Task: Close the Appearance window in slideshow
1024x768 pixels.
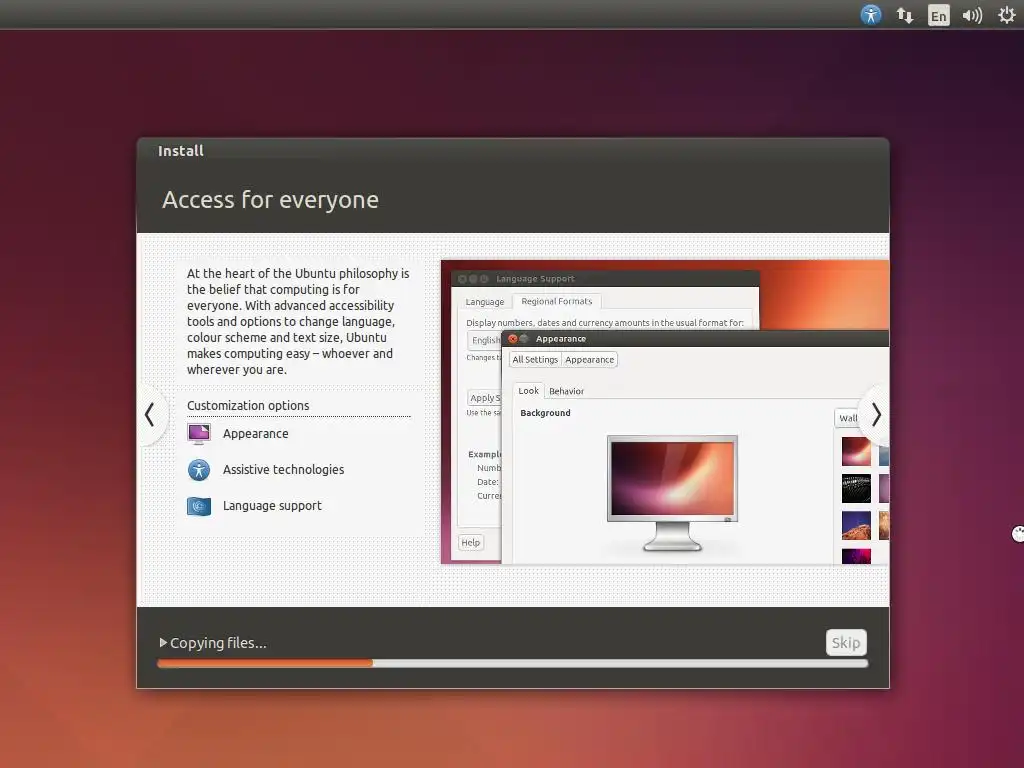Action: point(513,339)
